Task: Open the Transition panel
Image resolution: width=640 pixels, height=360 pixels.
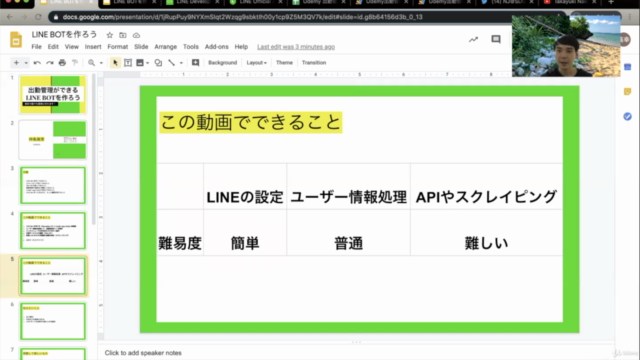Action: [x=314, y=62]
